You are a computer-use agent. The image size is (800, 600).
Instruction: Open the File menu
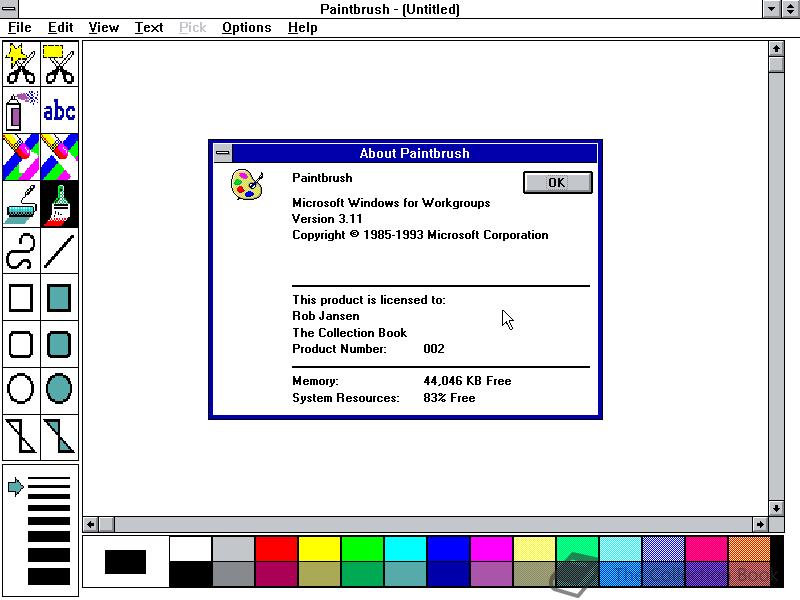click(20, 28)
